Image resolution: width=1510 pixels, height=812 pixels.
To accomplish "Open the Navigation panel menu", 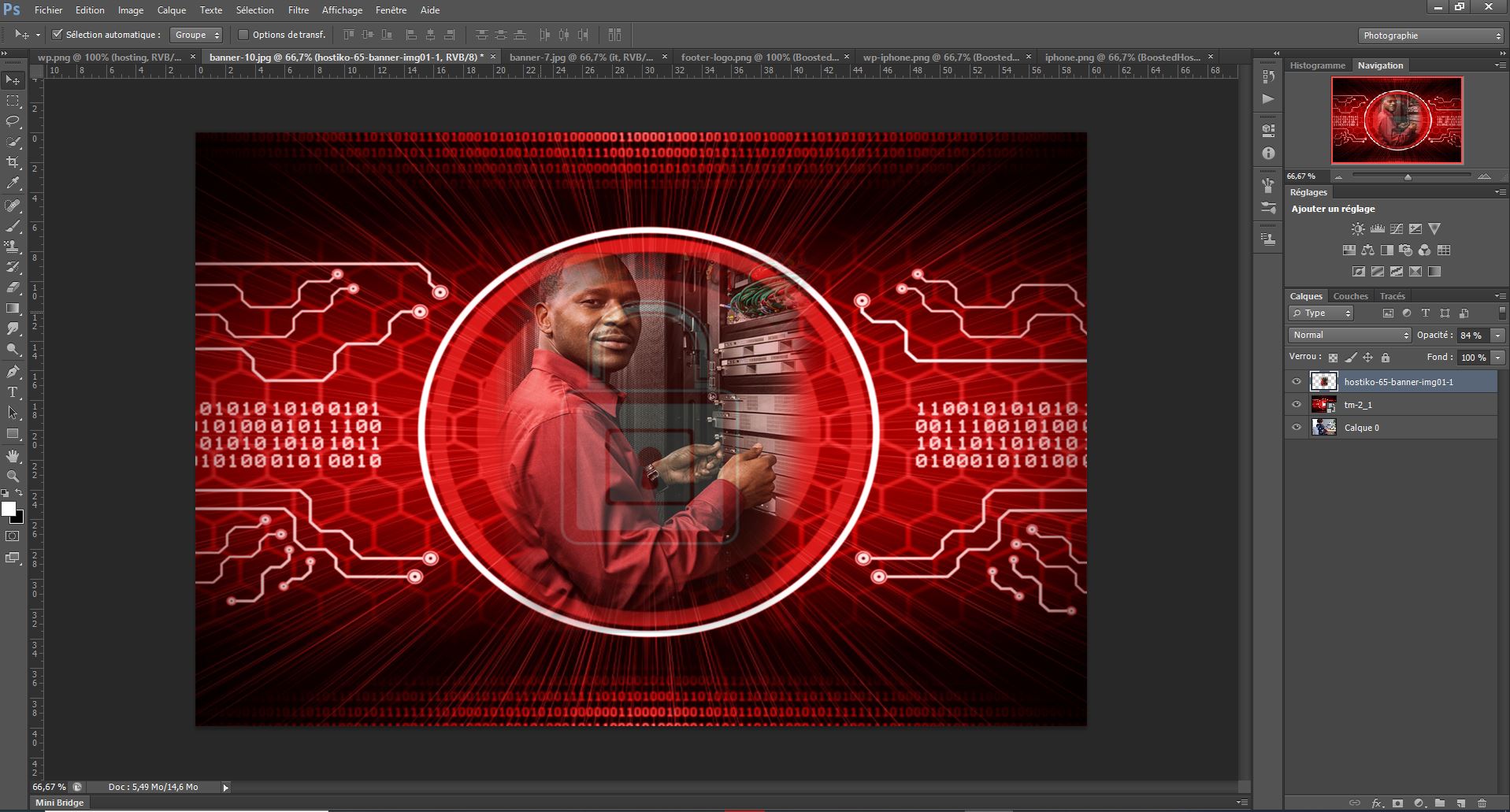I will point(1500,65).
